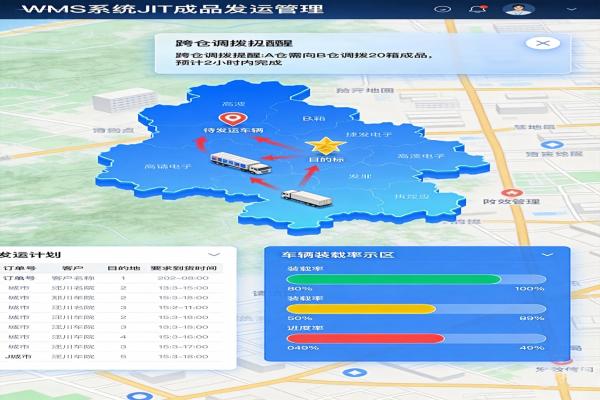Click the red 40% progress bar
This screenshot has height=400, width=600.
click(365, 338)
